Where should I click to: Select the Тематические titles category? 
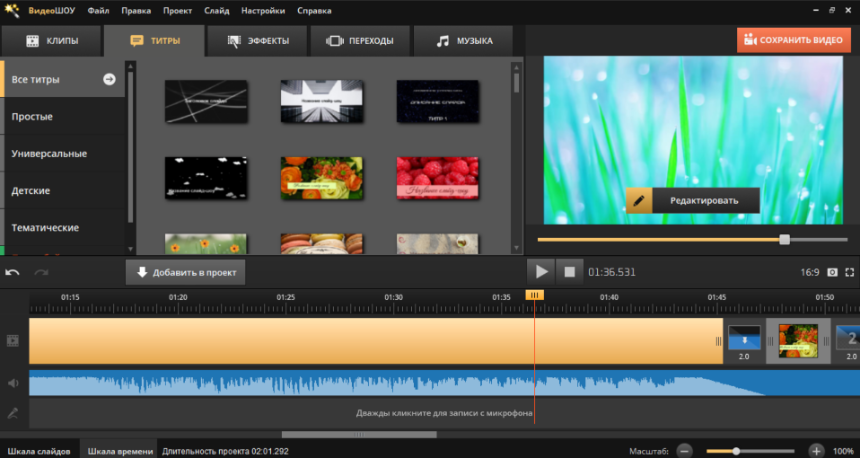pyautogui.click(x=64, y=227)
